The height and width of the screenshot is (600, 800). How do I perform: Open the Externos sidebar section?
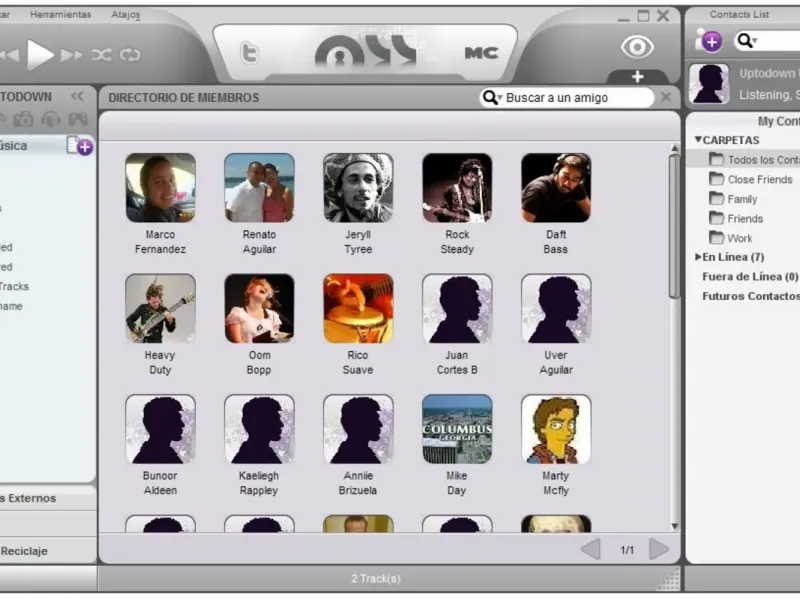(48, 497)
